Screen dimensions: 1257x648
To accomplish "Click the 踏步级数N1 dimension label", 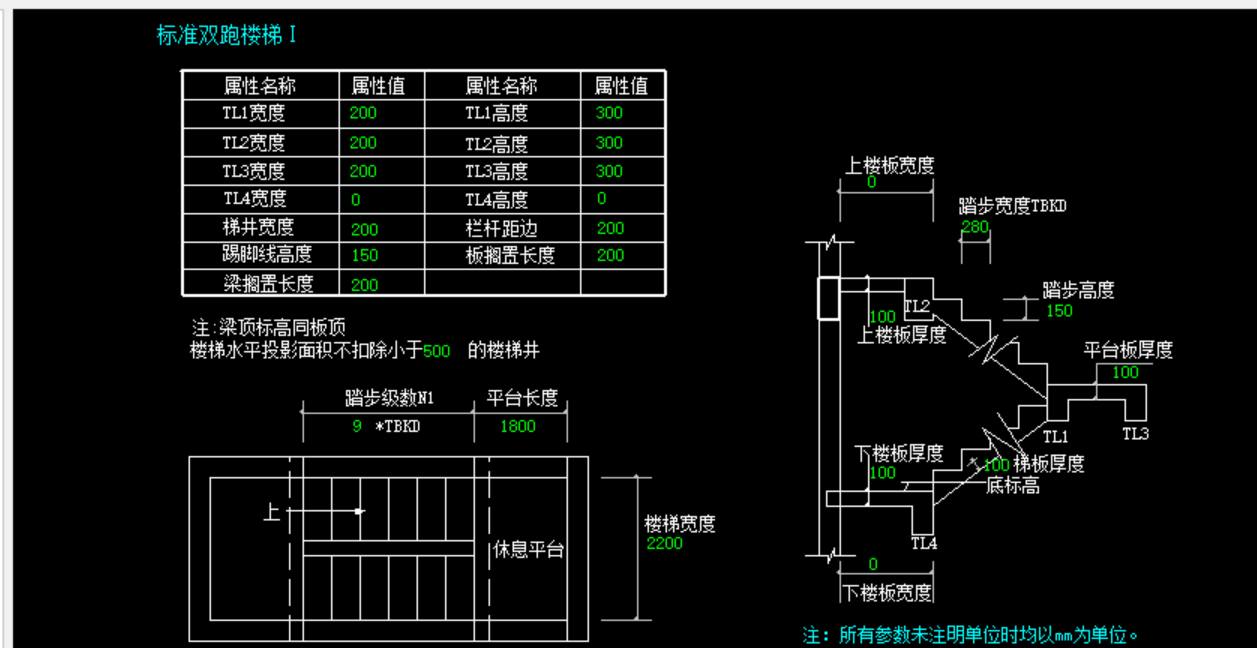I will tap(389, 398).
